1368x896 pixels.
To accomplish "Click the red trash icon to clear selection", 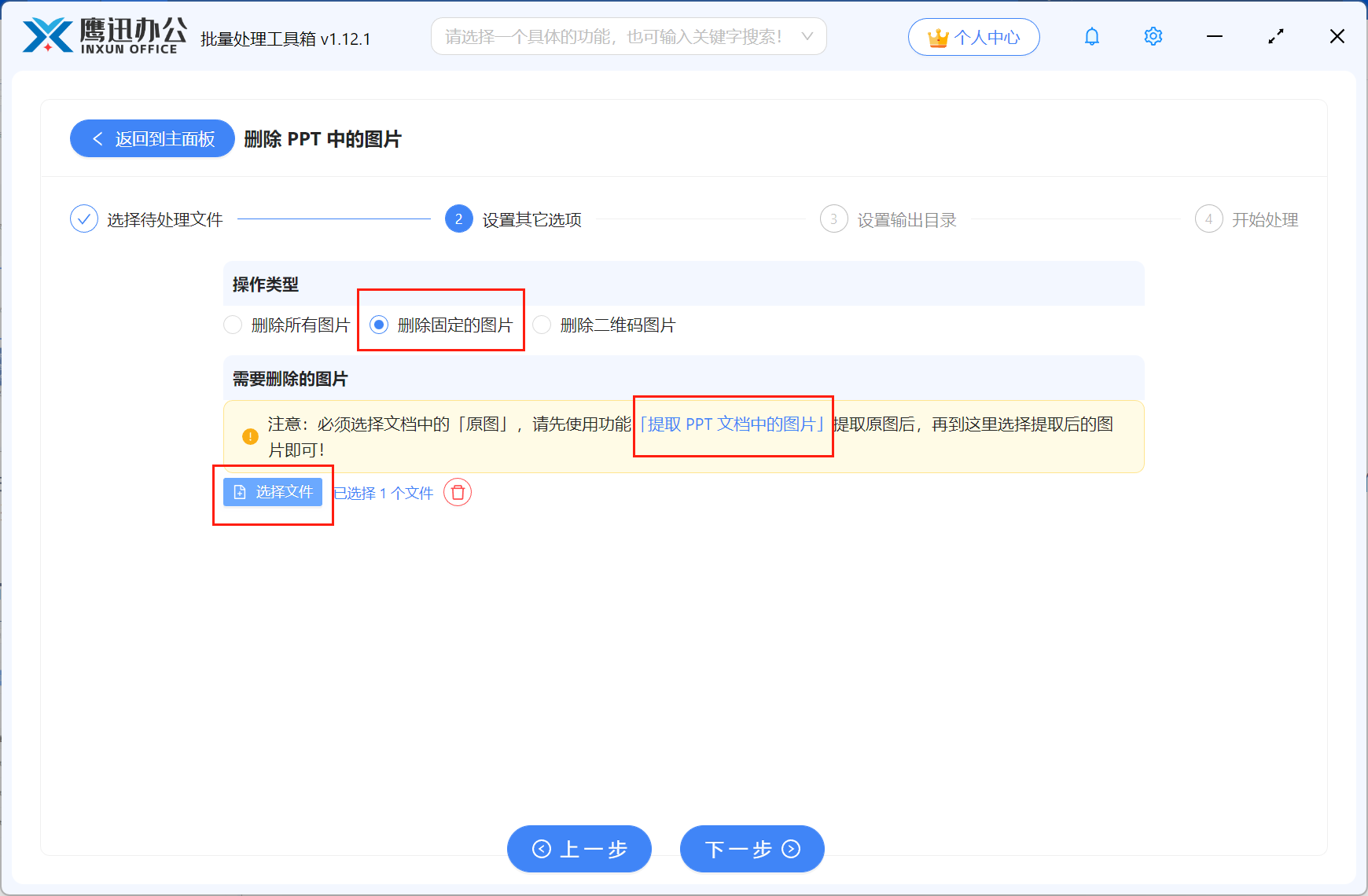I will [x=457, y=492].
